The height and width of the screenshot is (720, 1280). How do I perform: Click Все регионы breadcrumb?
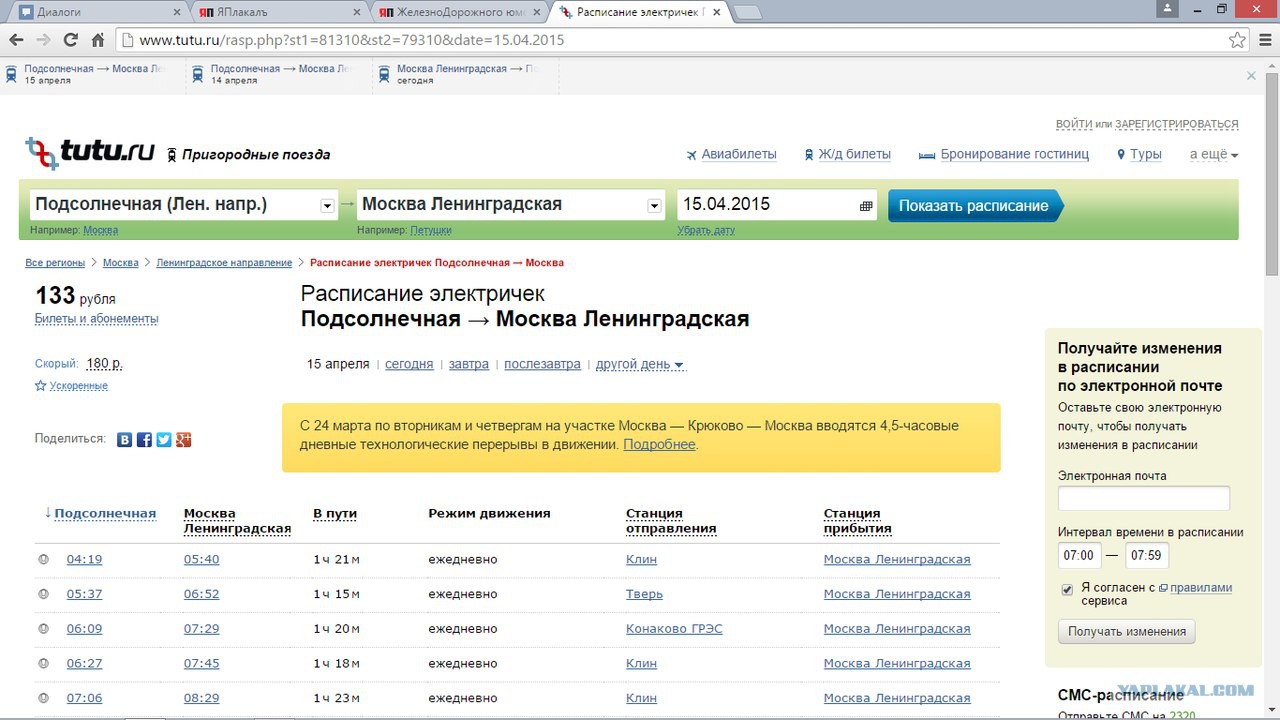55,263
